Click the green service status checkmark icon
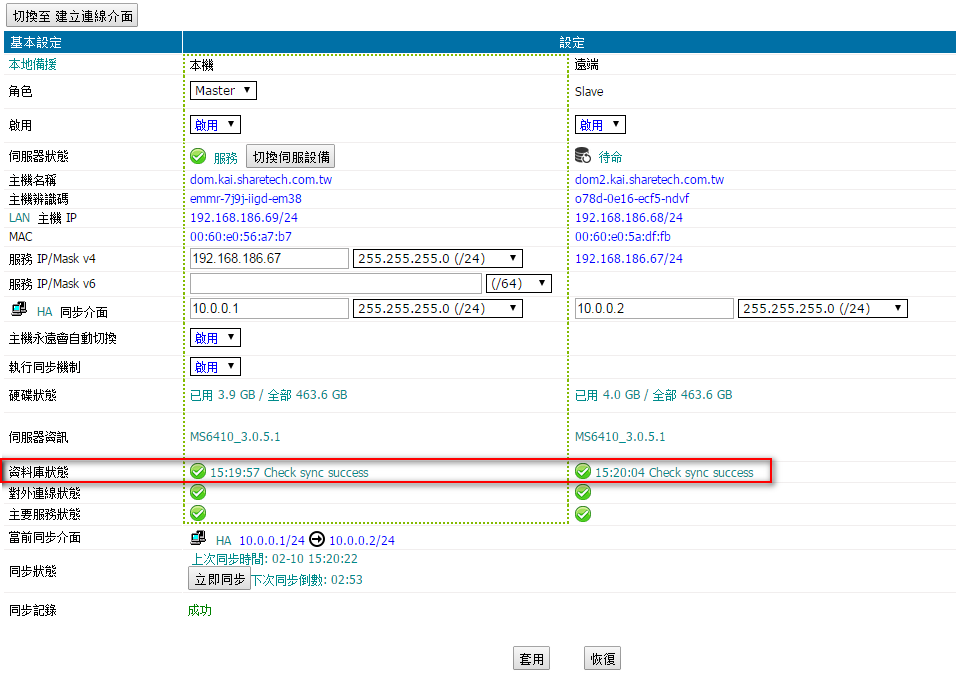 click(198, 157)
